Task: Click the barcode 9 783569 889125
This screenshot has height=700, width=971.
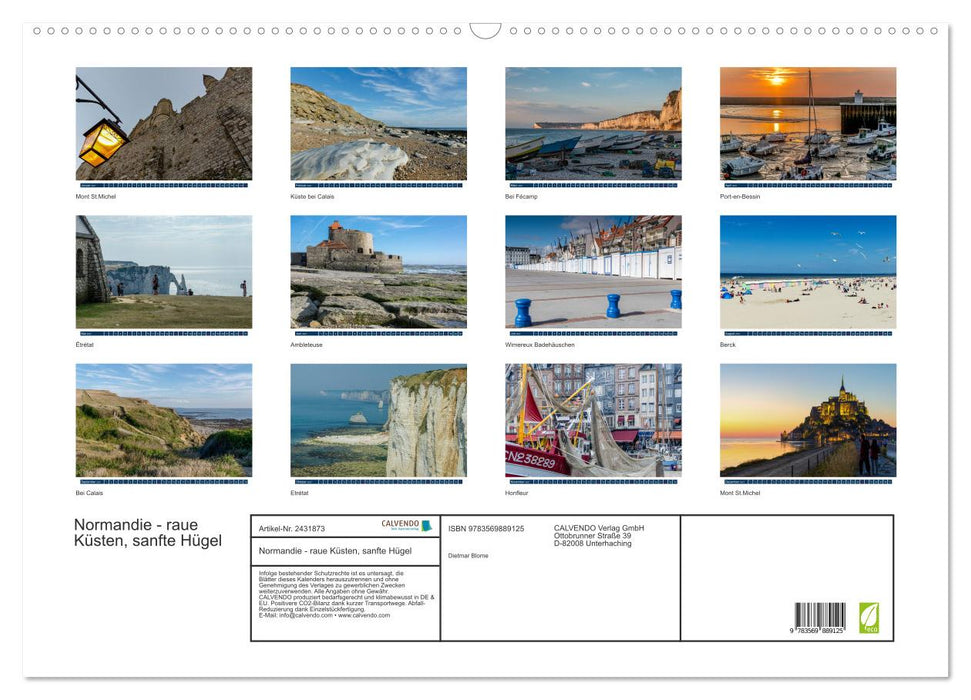Action: point(819,618)
